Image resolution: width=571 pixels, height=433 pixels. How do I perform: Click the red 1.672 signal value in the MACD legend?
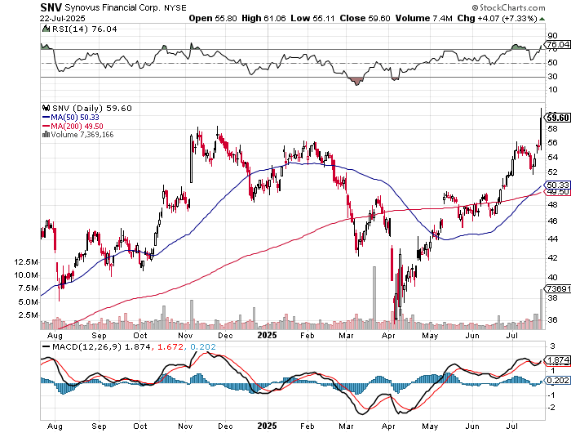tap(170, 347)
